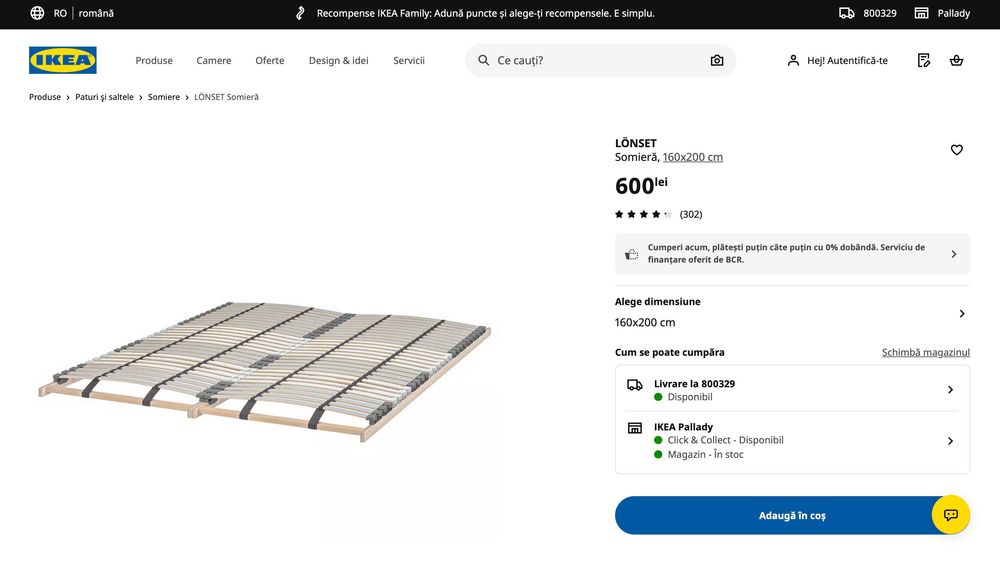
Task: Add LÖNSET to favorites with heart icon
Action: pyautogui.click(x=957, y=149)
